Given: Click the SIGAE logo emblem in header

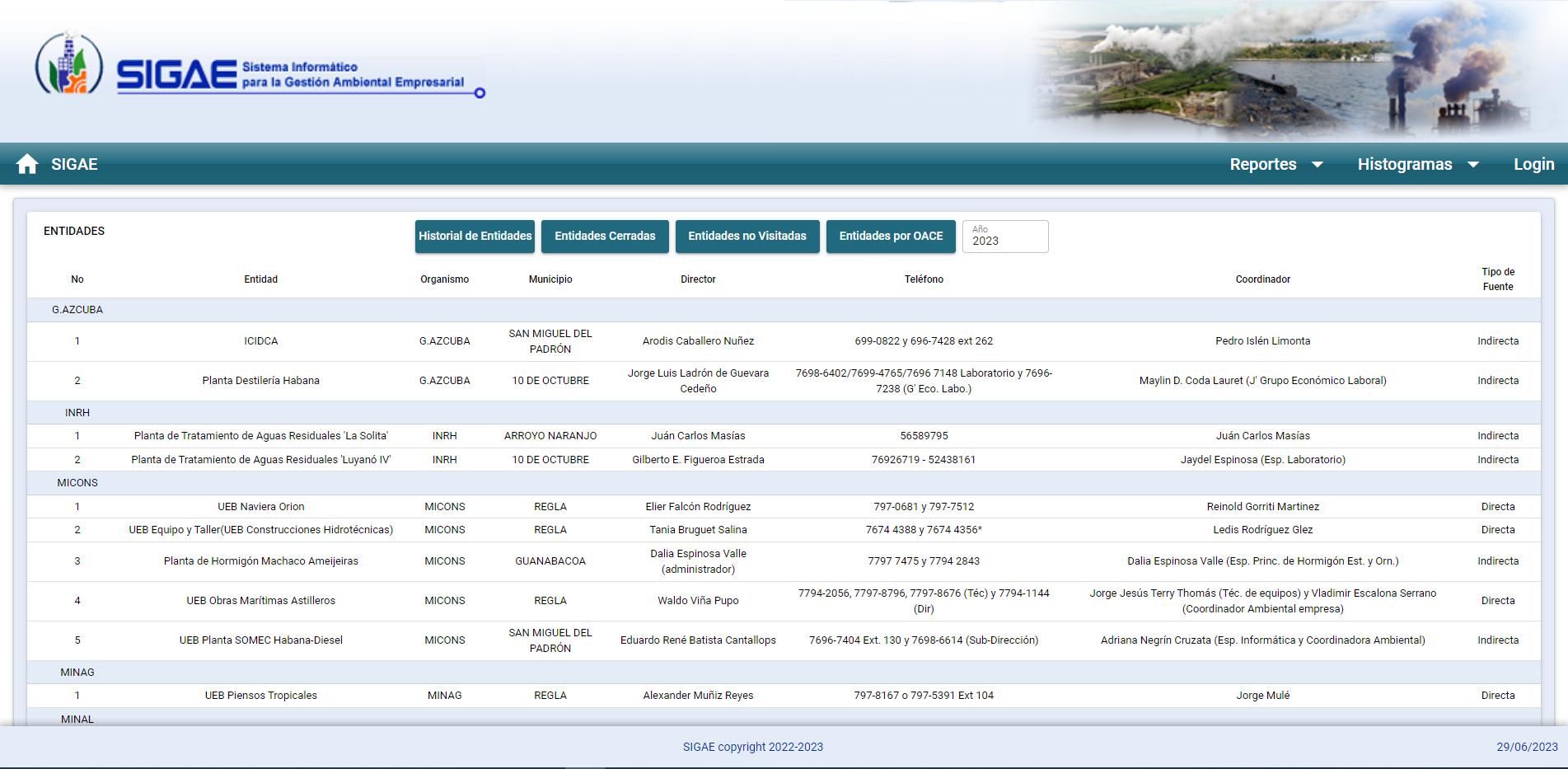Looking at the screenshot, I should tap(69, 63).
